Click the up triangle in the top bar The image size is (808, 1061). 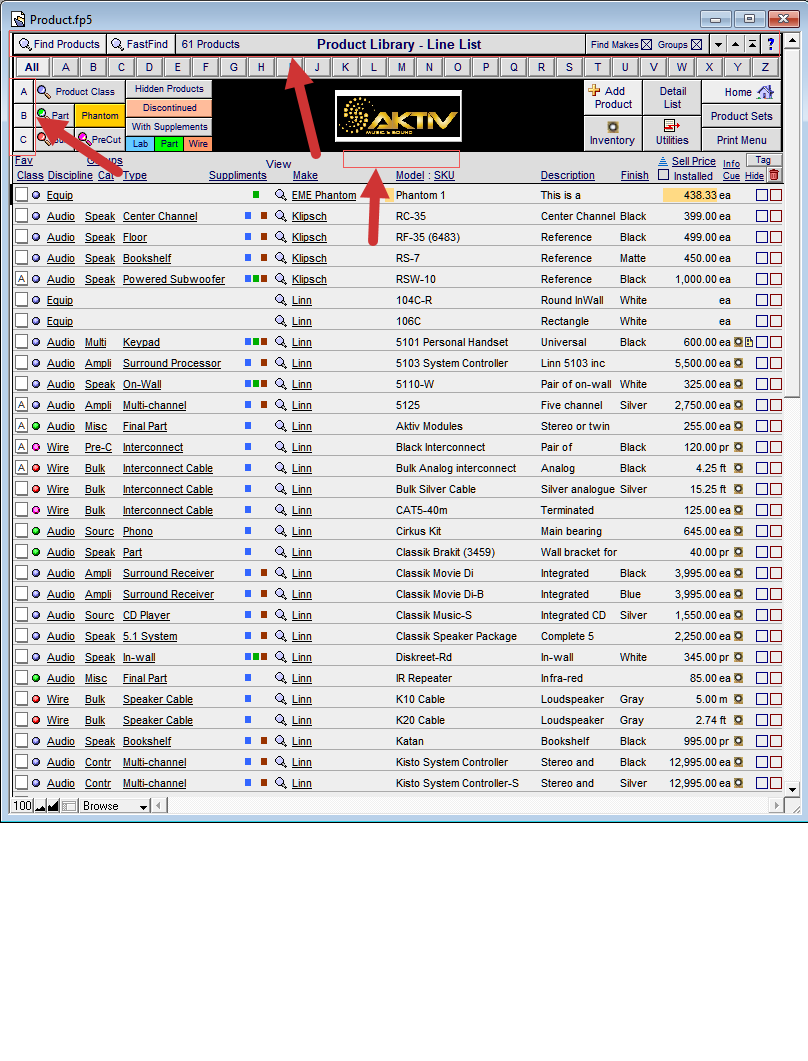736,45
